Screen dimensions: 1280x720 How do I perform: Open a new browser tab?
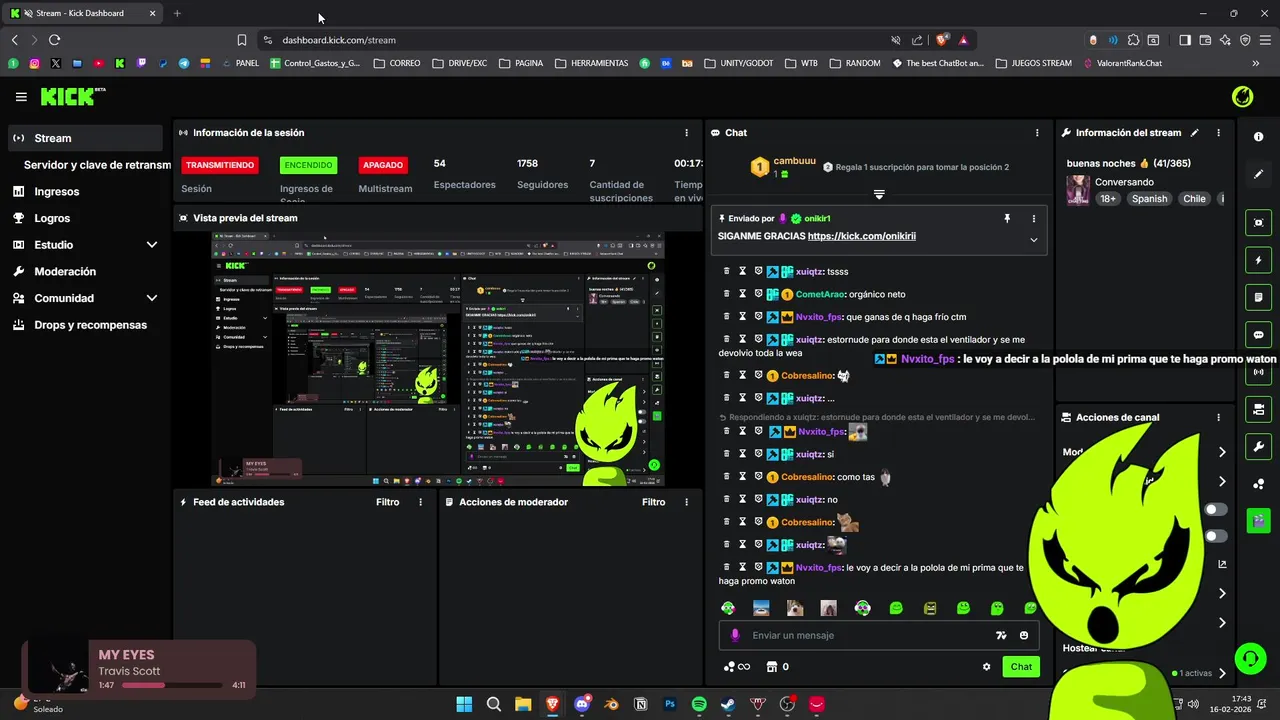click(x=177, y=13)
